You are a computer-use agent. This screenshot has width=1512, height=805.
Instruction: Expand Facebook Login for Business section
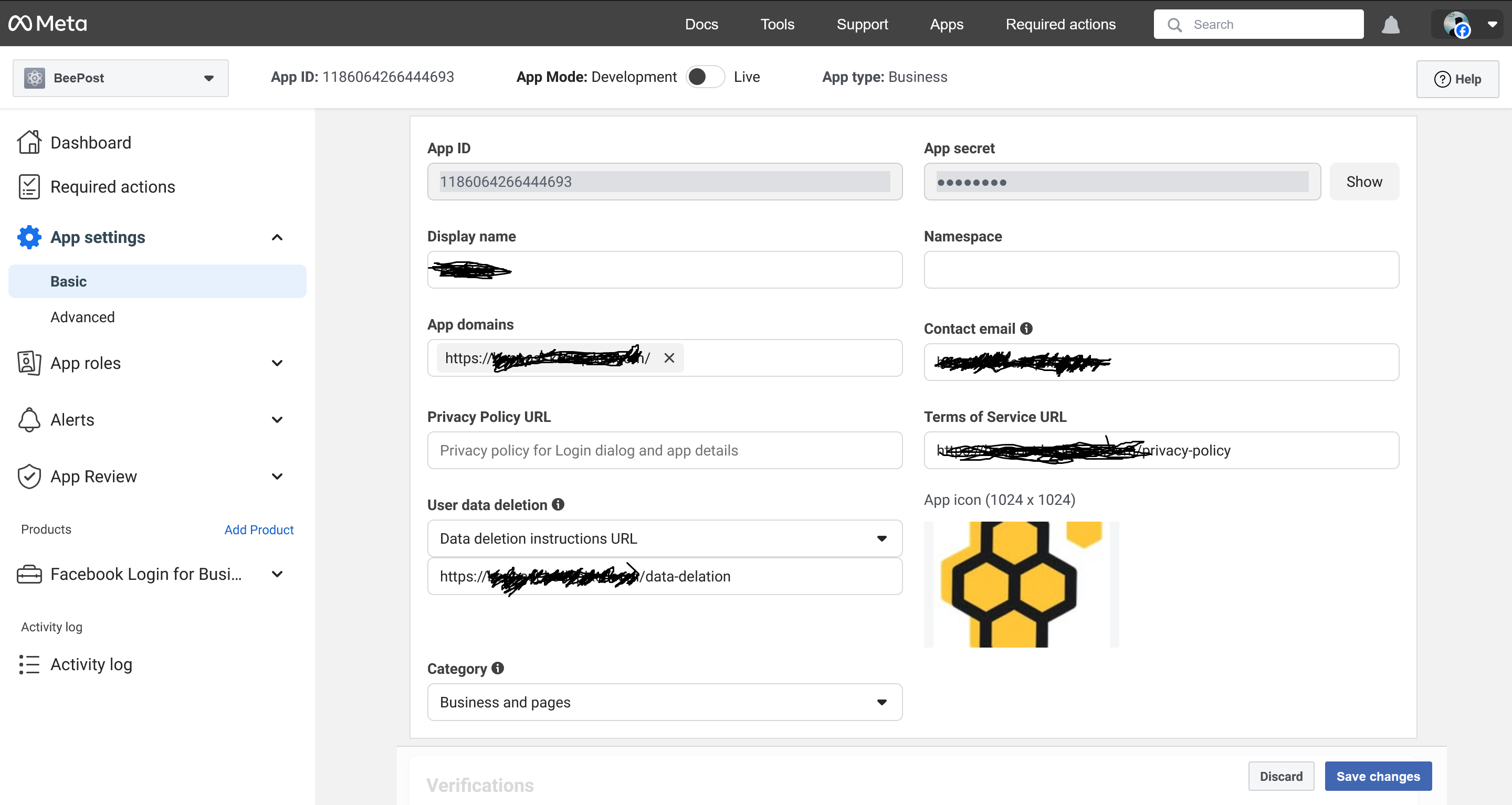tap(277, 574)
